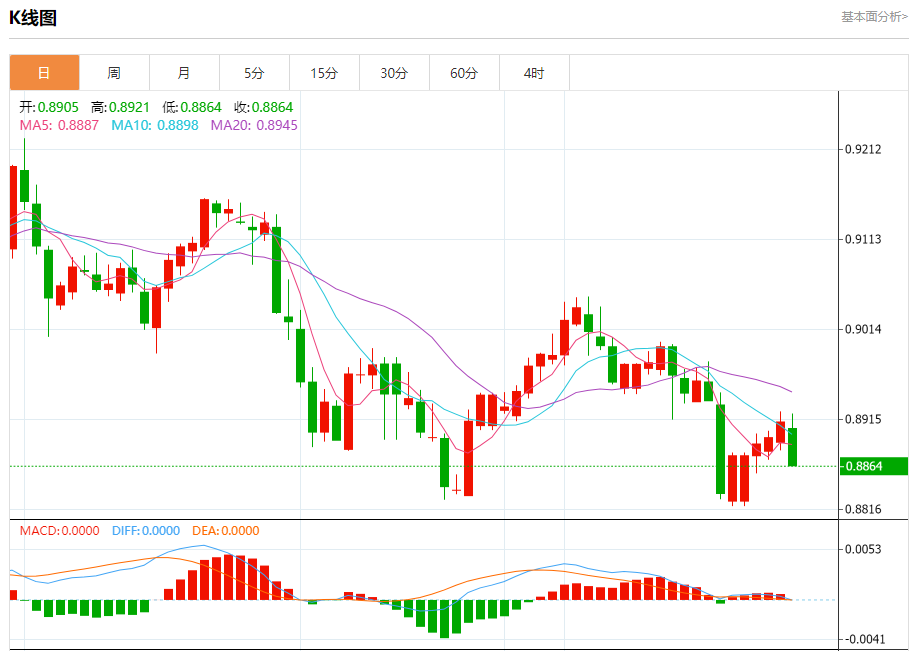The height and width of the screenshot is (651, 913).
Task: Click the 0.0053 MACD axis label
Action: pyautogui.click(x=863, y=549)
